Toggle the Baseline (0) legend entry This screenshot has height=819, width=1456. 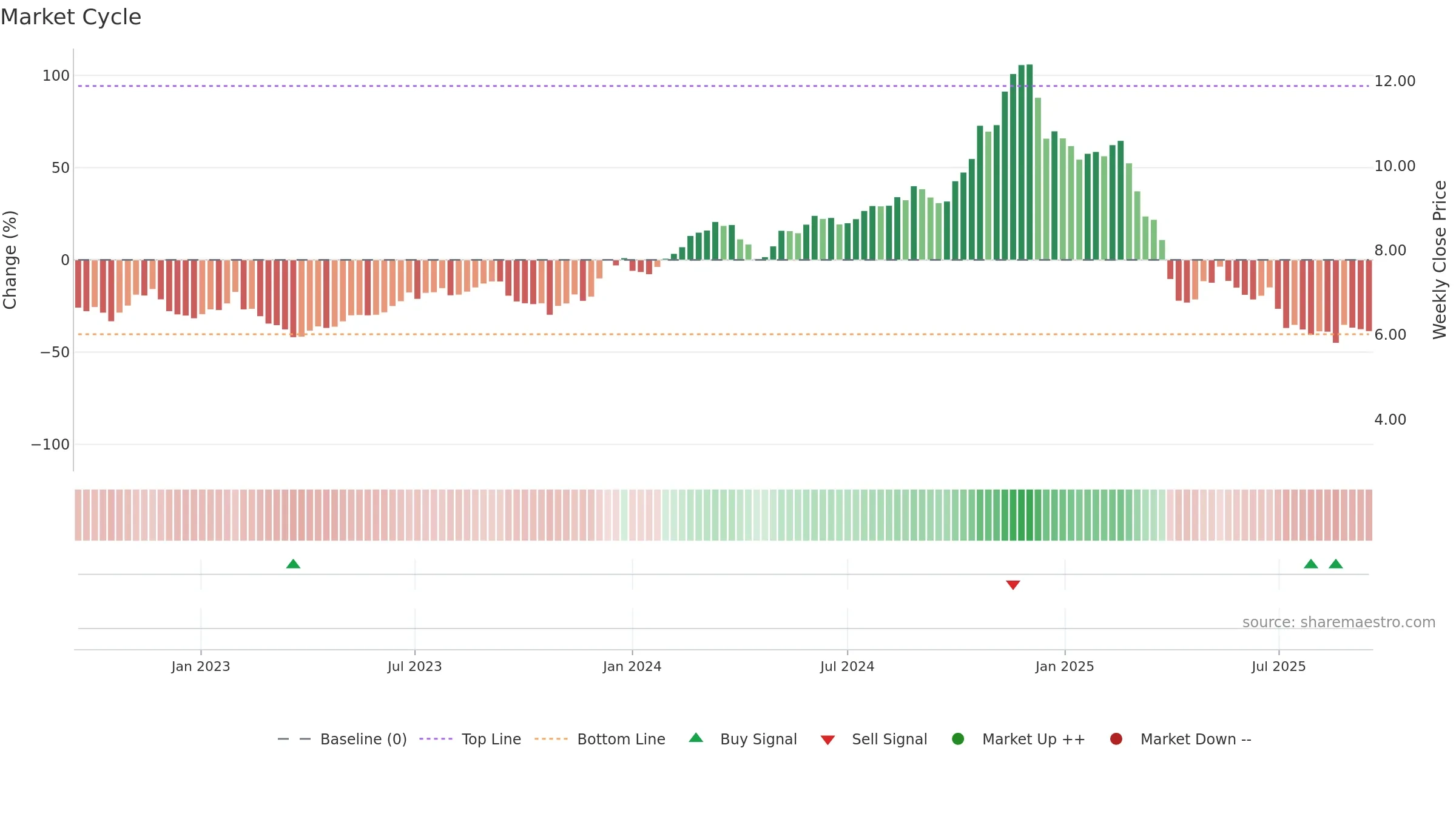(342, 739)
